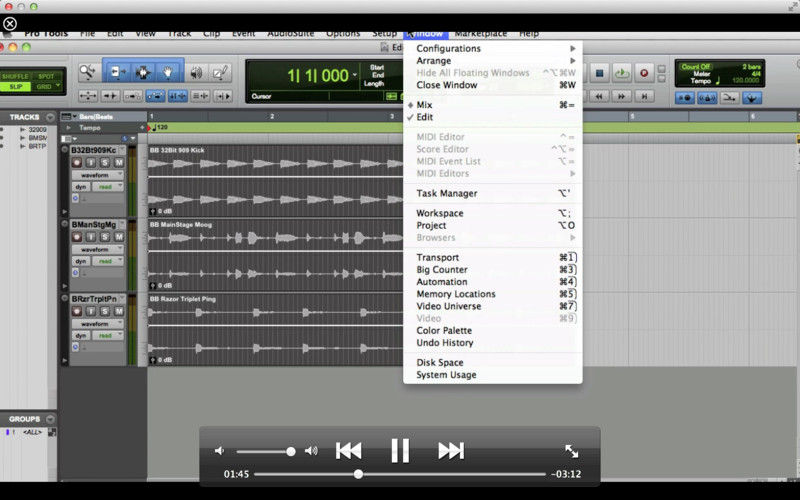Screen dimensions: 800x500
Task: Open the Tracks list menu dropdown
Action: 50,117
